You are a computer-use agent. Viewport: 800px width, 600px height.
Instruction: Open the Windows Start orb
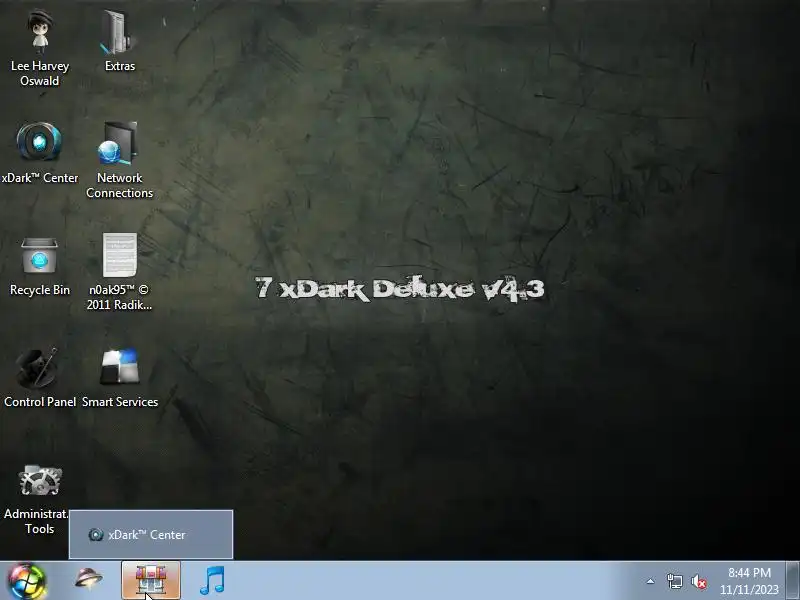pos(27,581)
